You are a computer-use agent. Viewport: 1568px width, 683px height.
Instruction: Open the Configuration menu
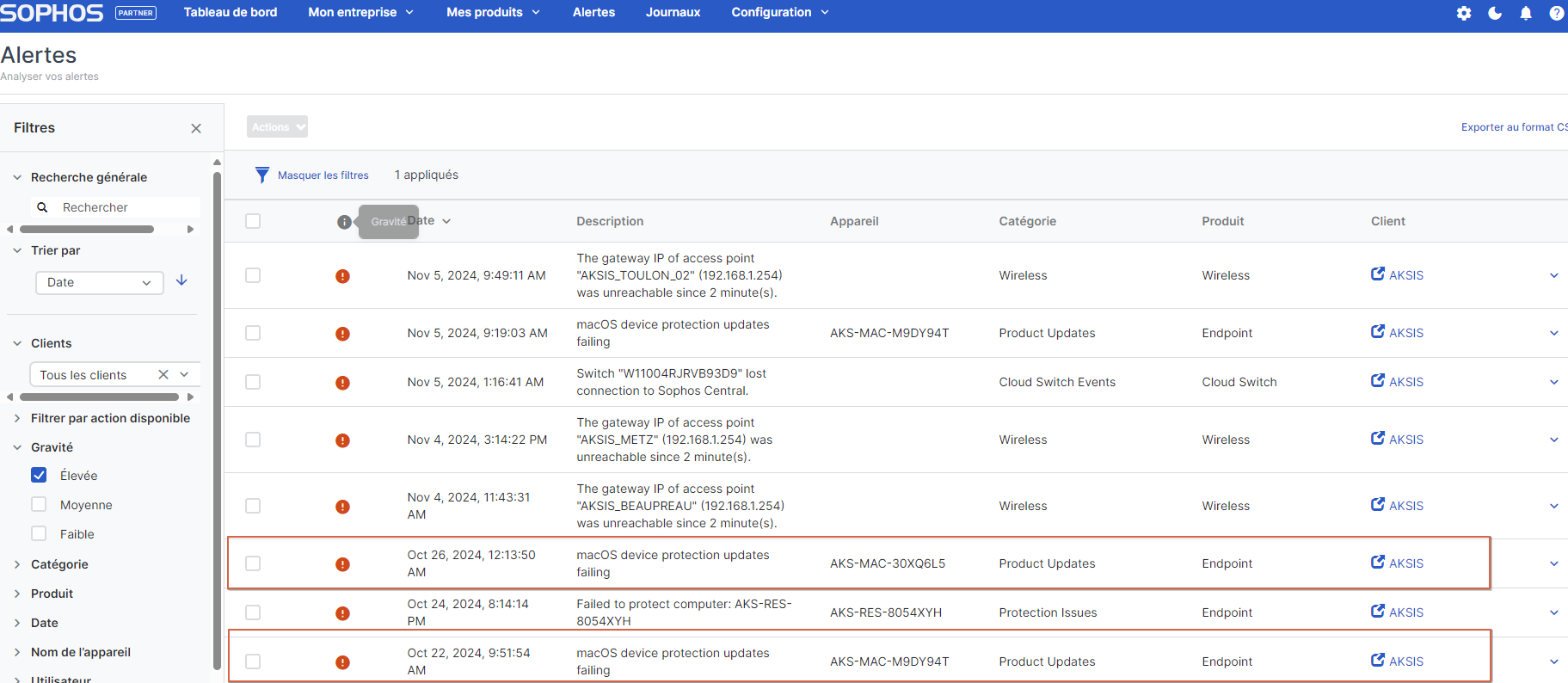tap(780, 12)
